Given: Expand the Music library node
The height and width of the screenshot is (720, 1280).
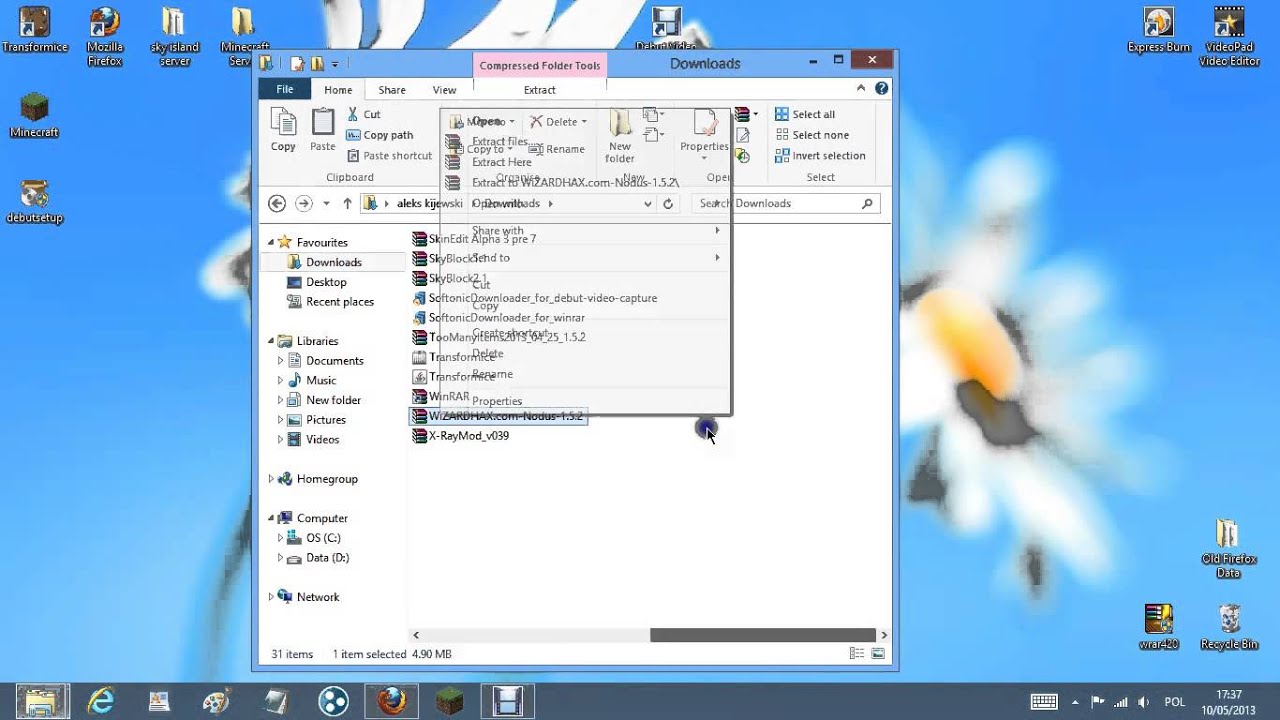Looking at the screenshot, I should [x=280, y=381].
